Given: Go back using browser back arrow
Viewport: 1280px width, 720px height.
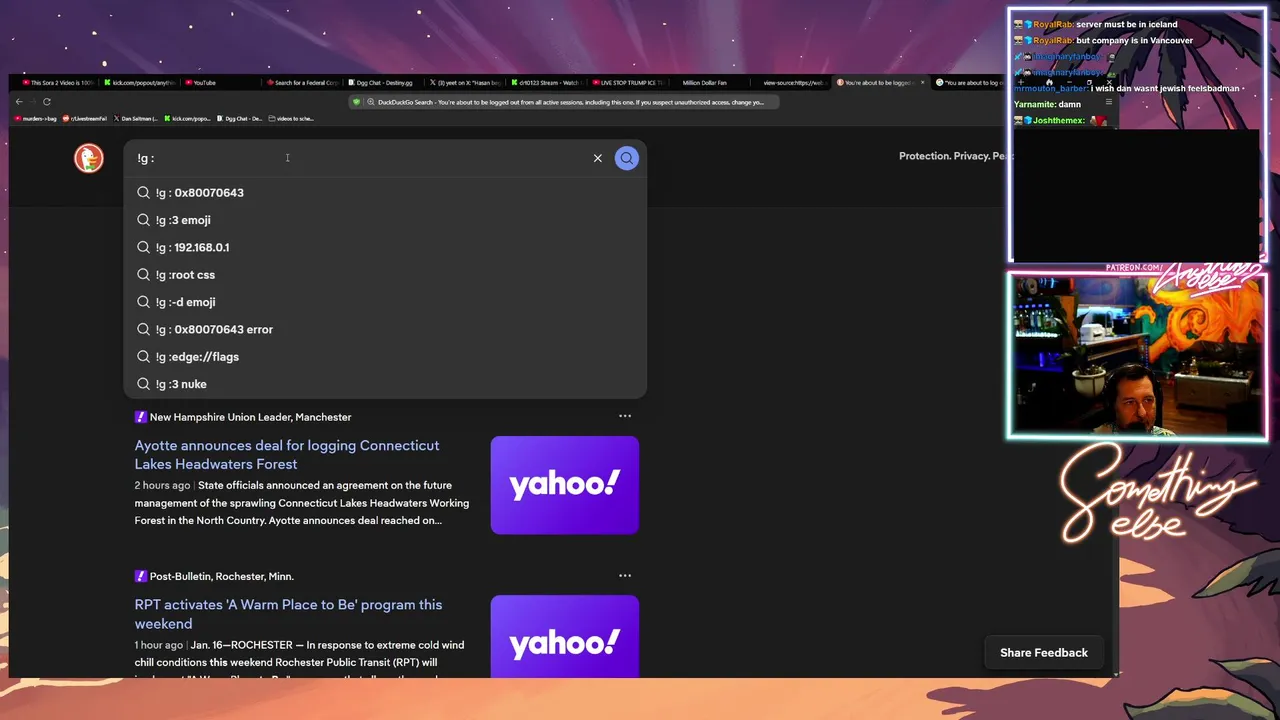Looking at the screenshot, I should (x=19, y=102).
